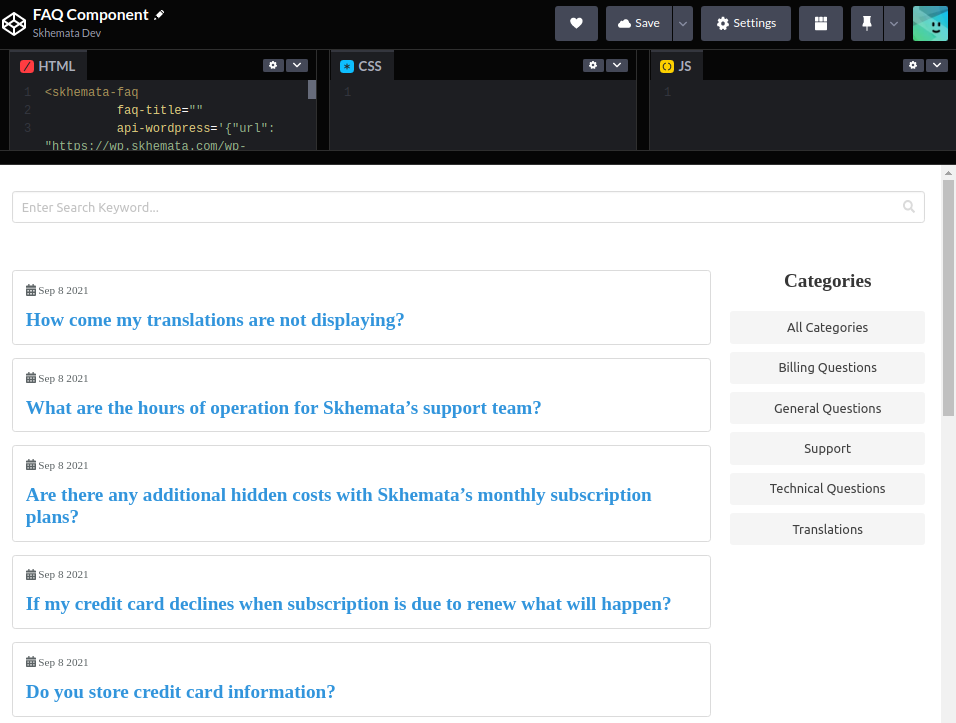Select the CSS editor tab

coord(362,66)
